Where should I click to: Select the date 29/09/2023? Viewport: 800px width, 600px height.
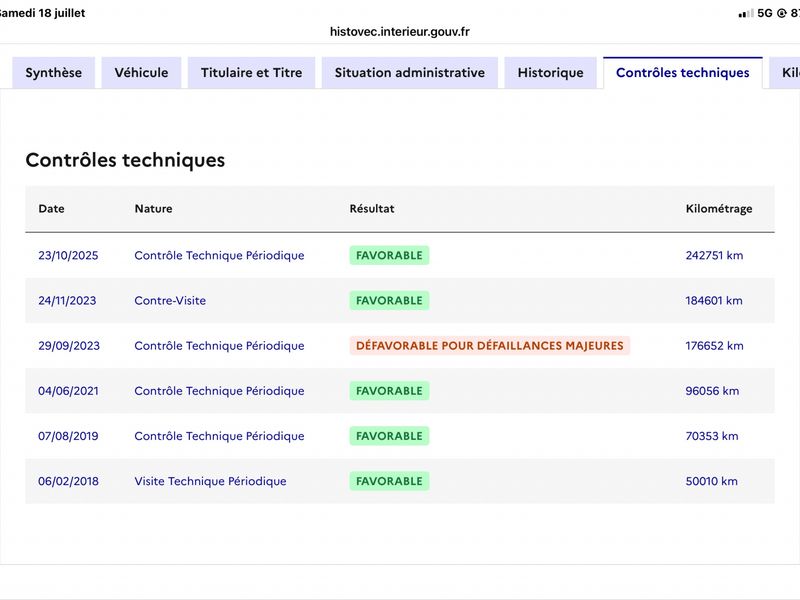coord(69,346)
